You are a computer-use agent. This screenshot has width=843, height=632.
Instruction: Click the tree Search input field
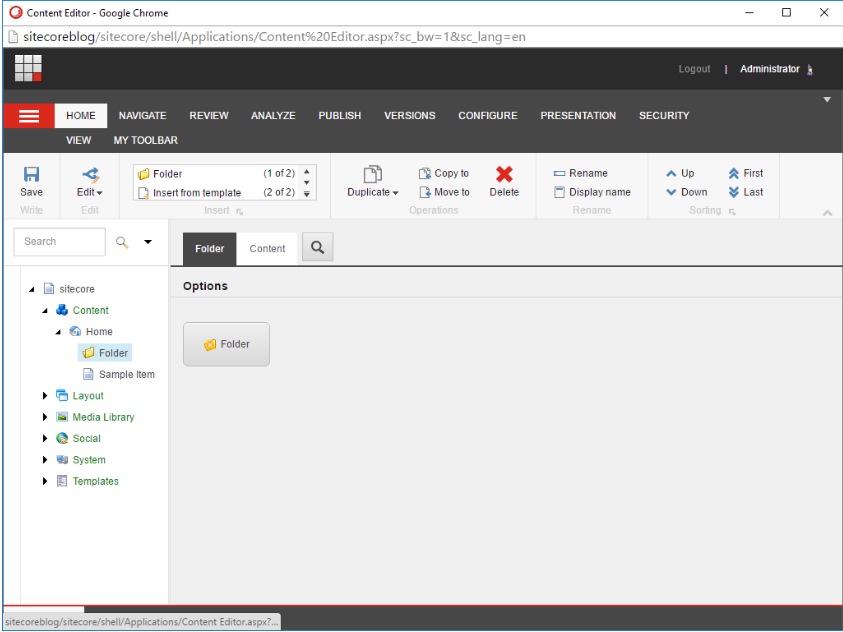point(60,242)
